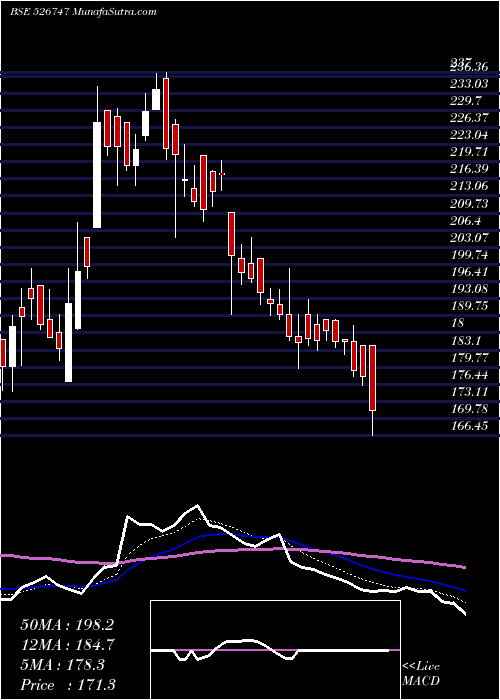500x700 pixels.
Task: Click the Price : 171.3 readout
Action: click(68, 685)
